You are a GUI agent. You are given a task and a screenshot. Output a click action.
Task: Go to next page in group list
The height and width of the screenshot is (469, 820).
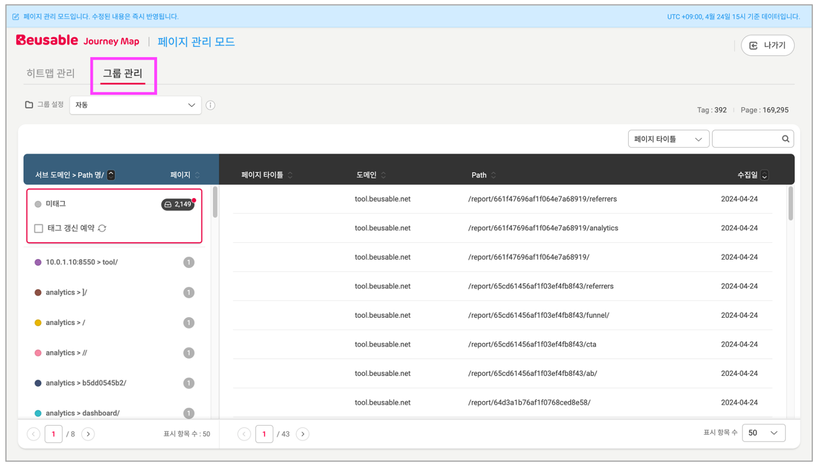tap(88, 434)
